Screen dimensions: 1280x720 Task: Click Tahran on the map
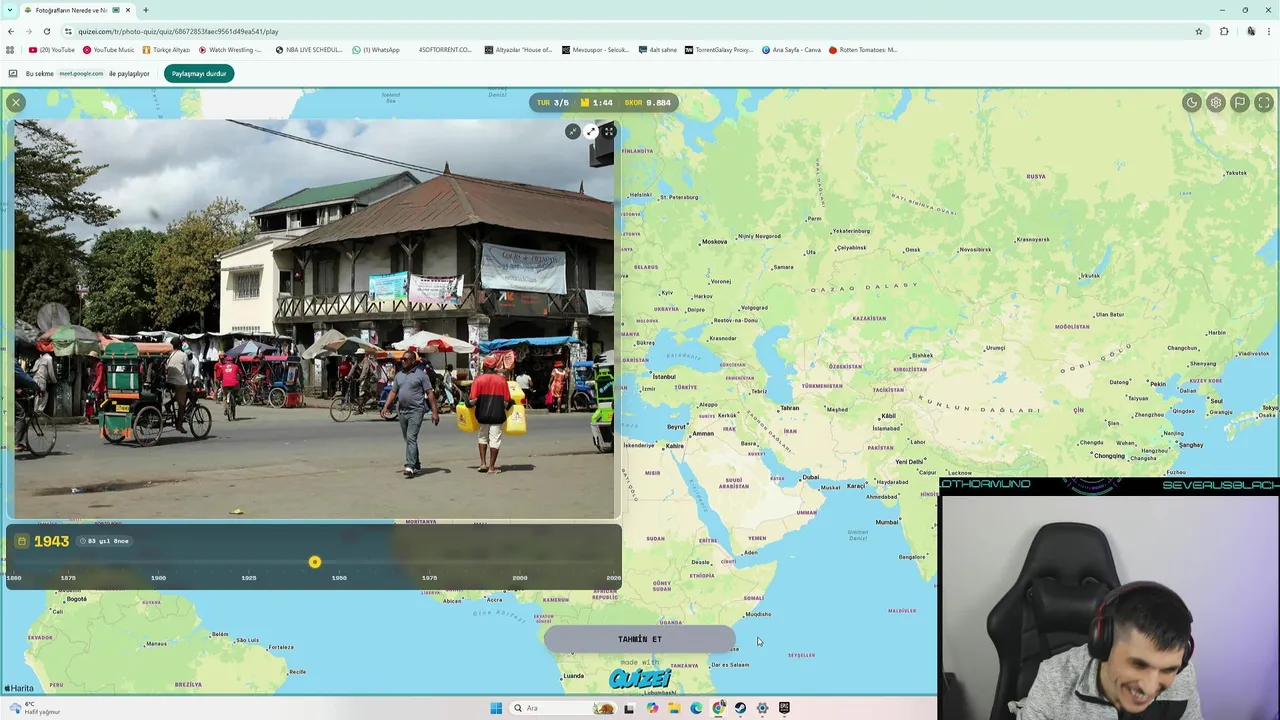(789, 408)
